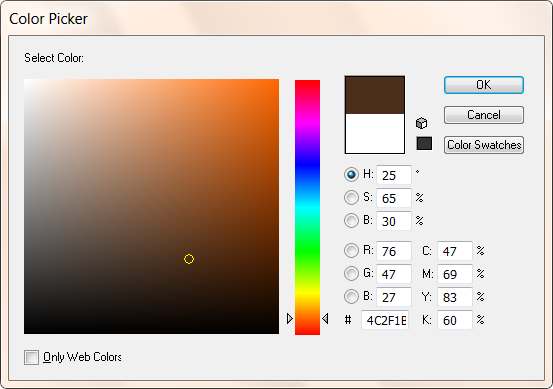Click the K black percentage field
The image size is (553, 389).
(455, 320)
